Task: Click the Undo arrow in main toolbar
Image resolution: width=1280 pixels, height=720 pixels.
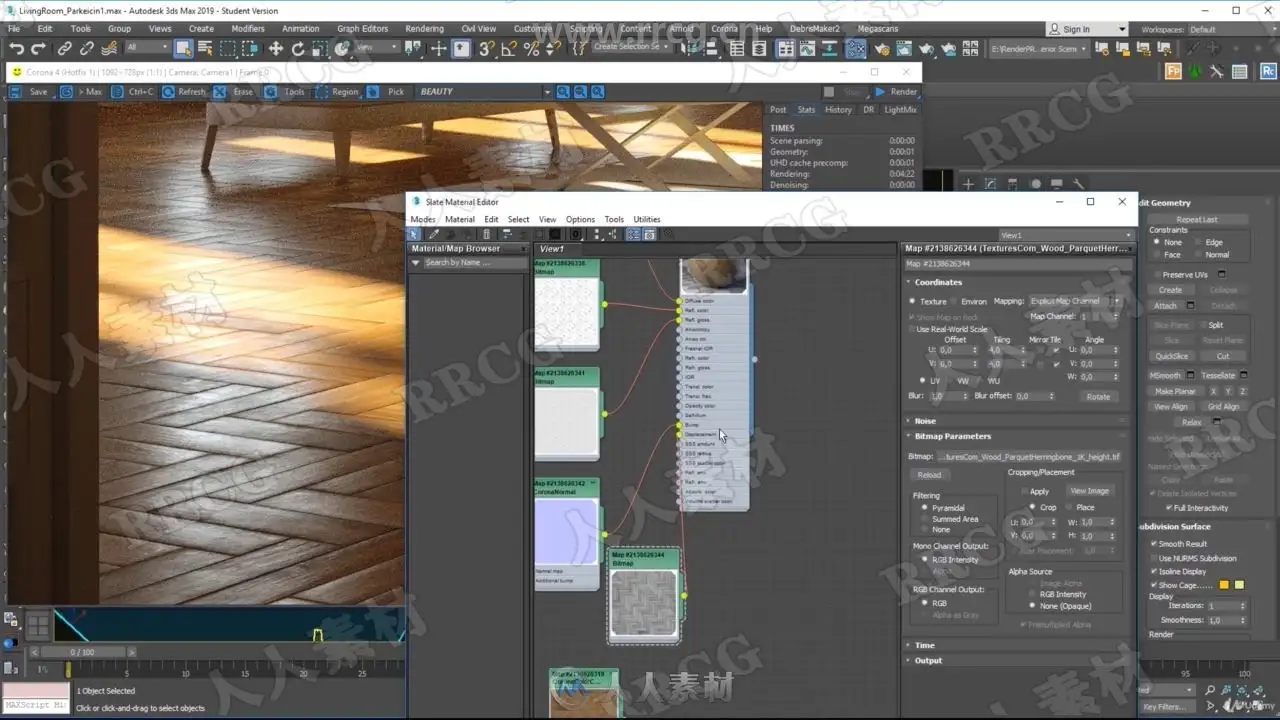Action: click(x=17, y=48)
